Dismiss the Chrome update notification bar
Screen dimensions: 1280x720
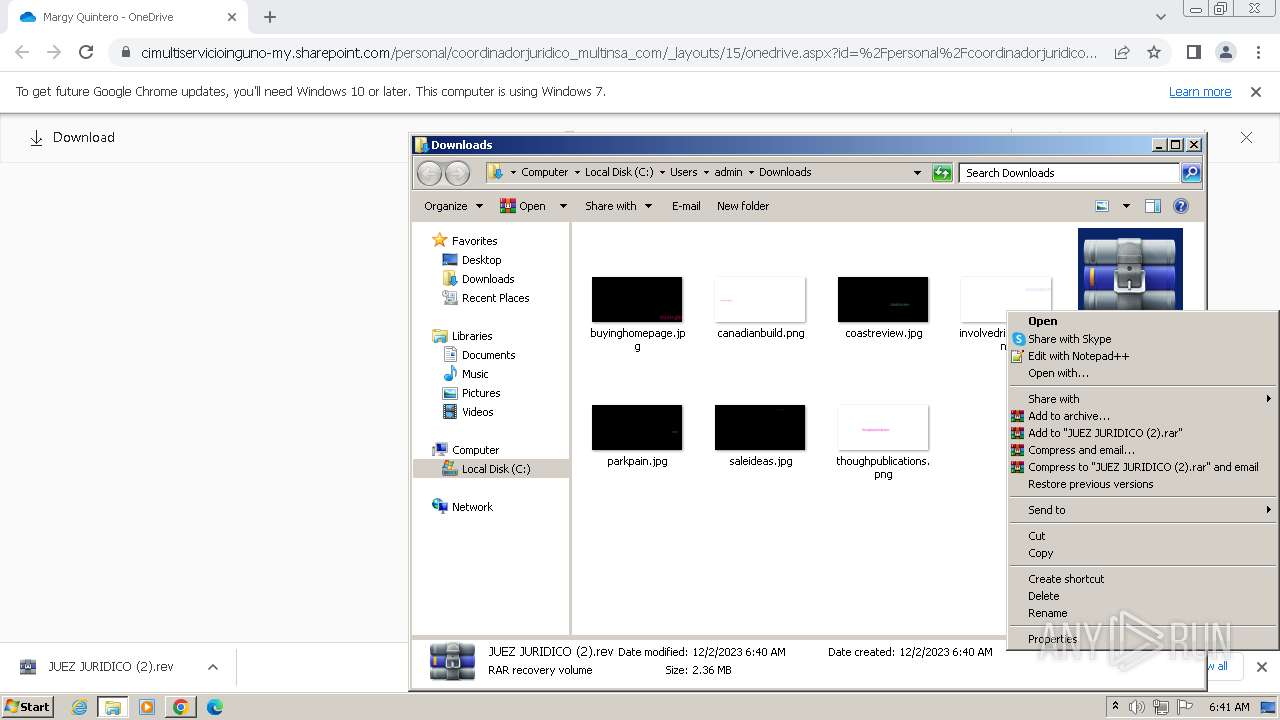1256,91
